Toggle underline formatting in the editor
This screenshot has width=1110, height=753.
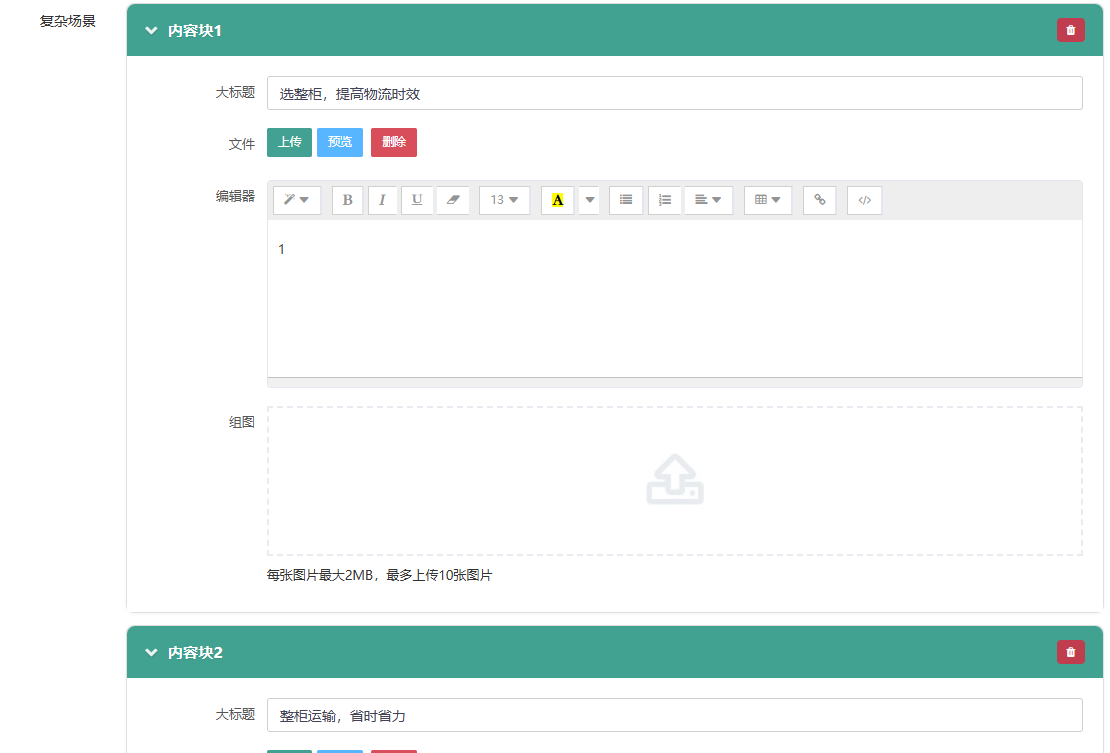coord(417,200)
